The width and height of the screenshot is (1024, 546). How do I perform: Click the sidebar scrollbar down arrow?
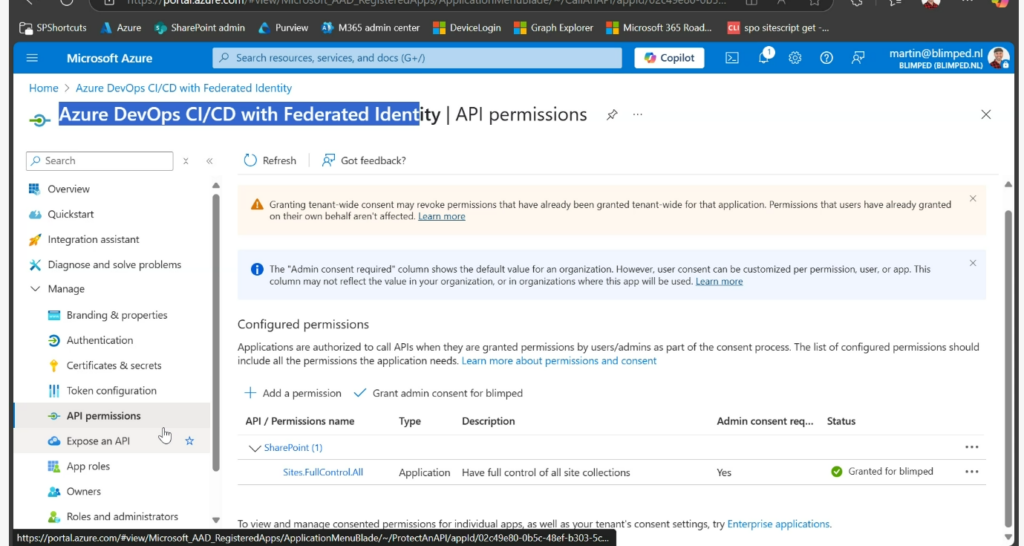point(216,521)
